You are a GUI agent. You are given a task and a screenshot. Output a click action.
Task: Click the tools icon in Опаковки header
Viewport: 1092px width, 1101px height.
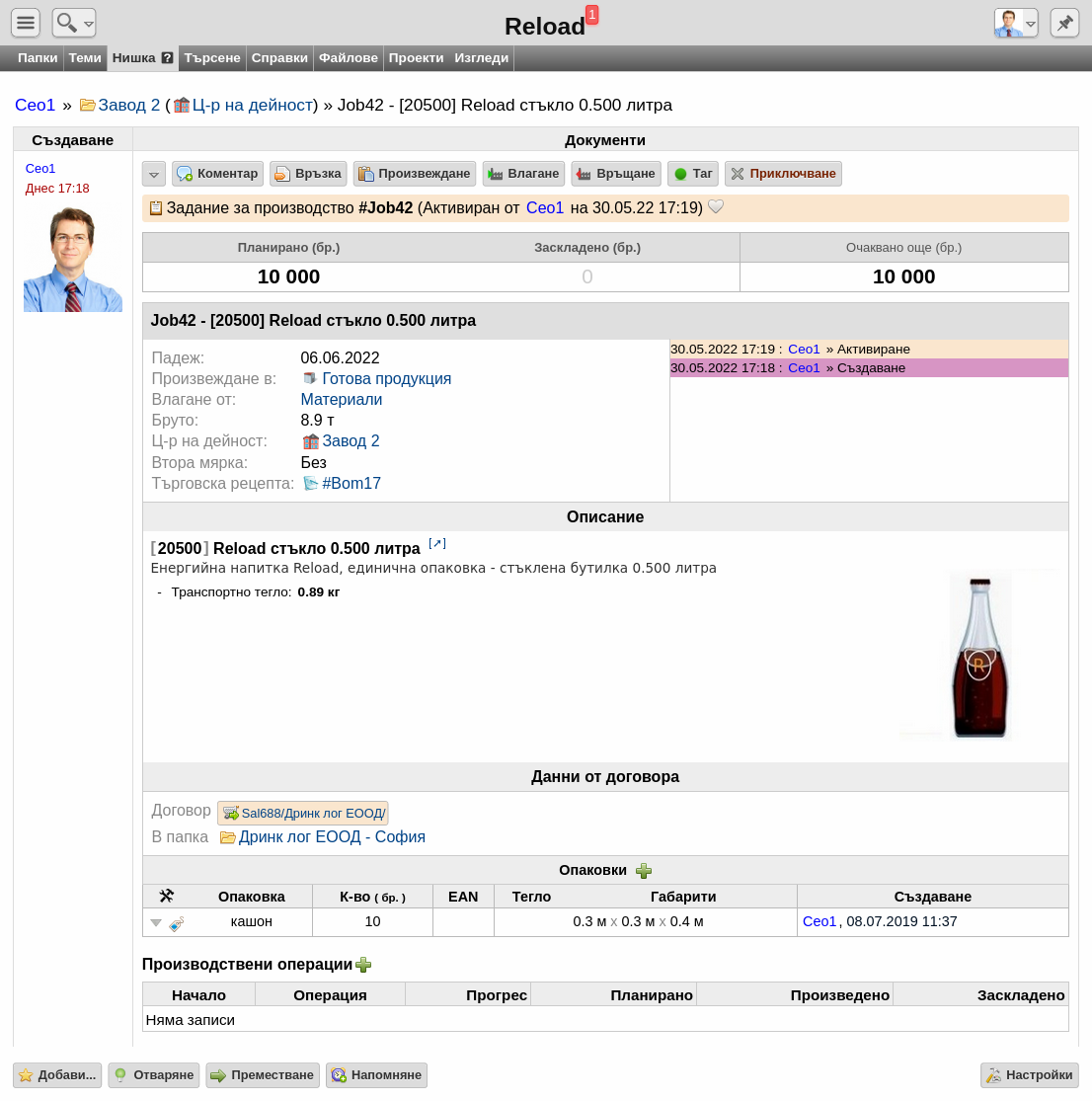pyautogui.click(x=166, y=896)
